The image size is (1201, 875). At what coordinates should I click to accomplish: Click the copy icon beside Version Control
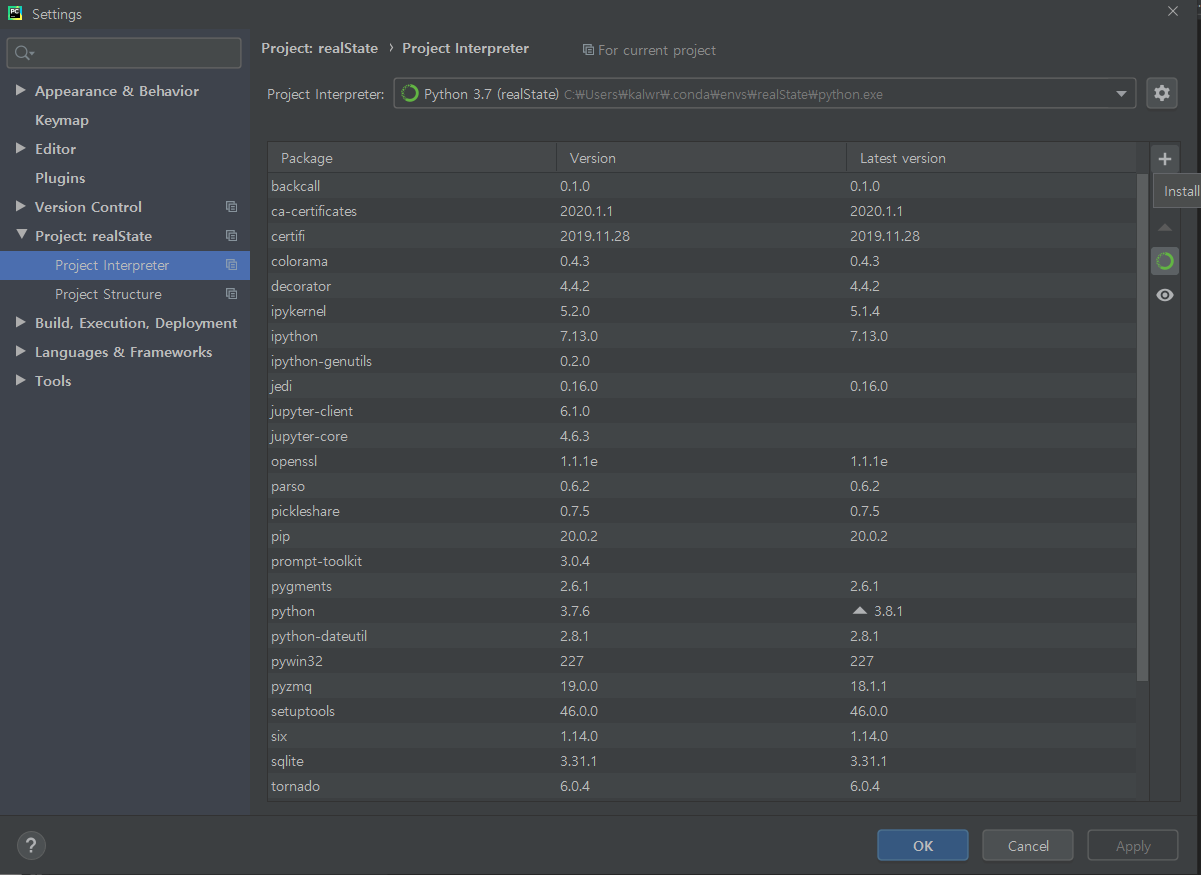pyautogui.click(x=231, y=207)
